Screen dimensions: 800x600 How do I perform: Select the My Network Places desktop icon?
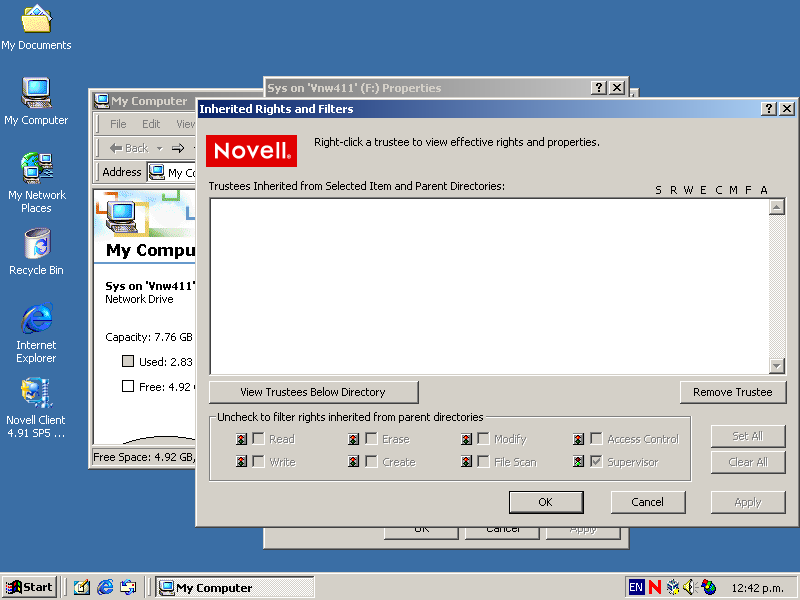36,183
